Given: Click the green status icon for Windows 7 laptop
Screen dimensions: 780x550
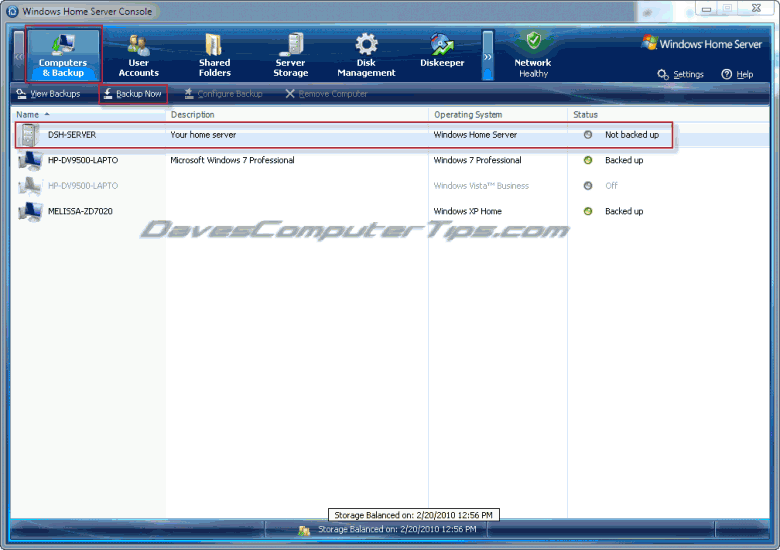Looking at the screenshot, I should pyautogui.click(x=588, y=160).
